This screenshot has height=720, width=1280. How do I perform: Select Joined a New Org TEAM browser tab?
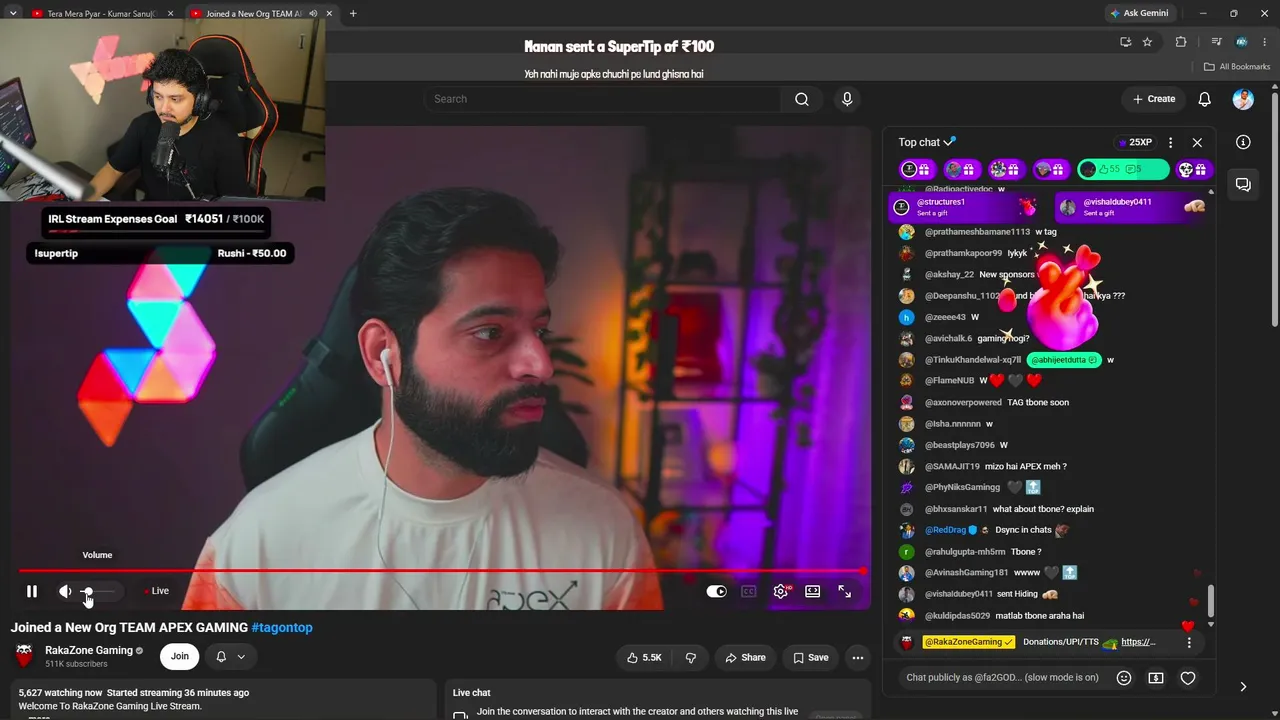coord(253,14)
